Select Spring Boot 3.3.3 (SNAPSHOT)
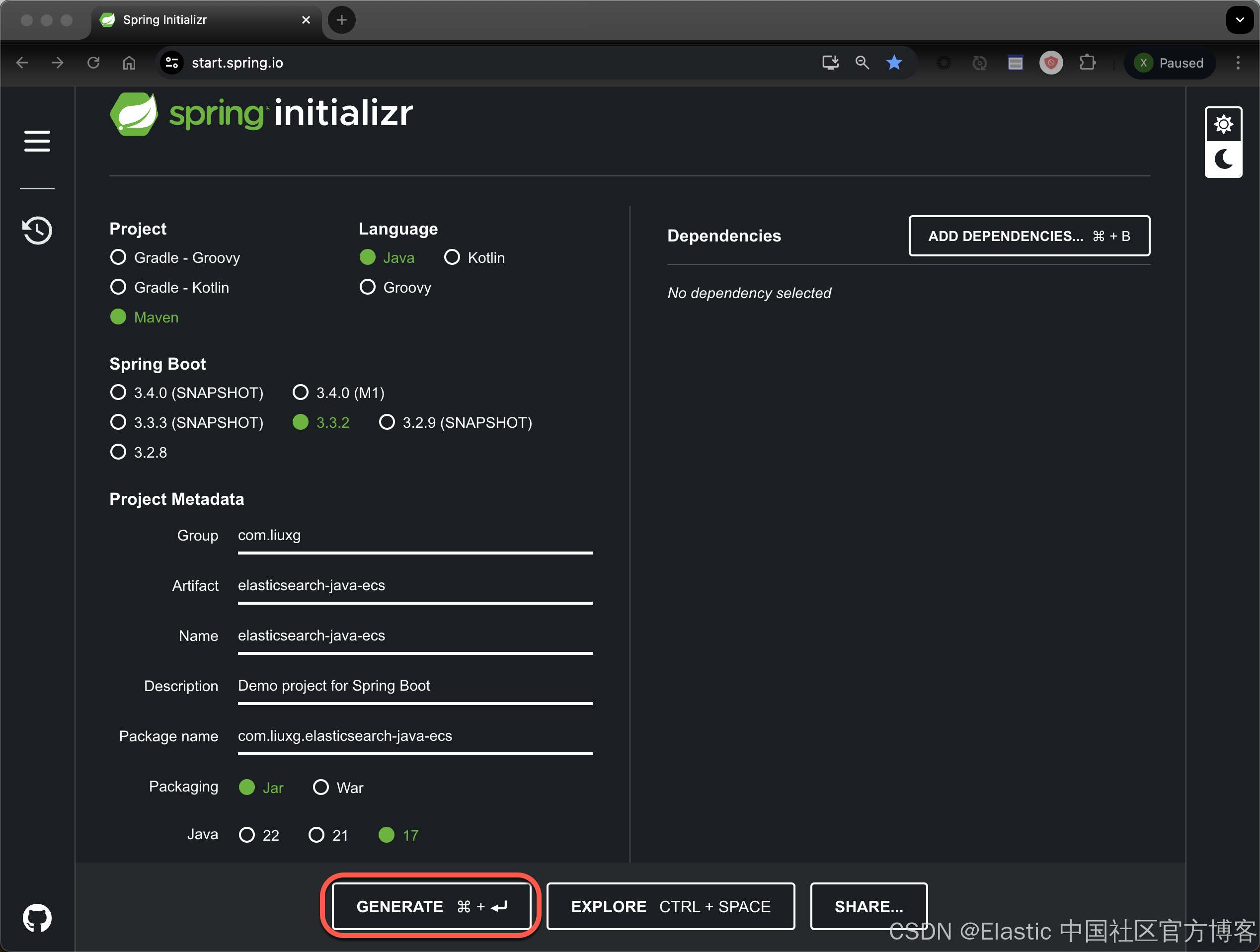 187,422
